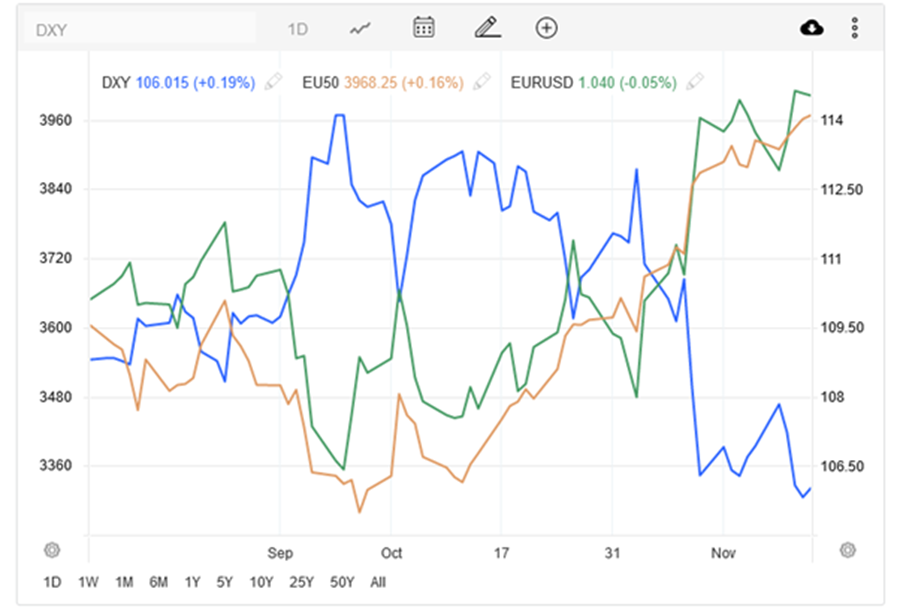Show All available history range
900x616 pixels.
pyautogui.click(x=377, y=582)
